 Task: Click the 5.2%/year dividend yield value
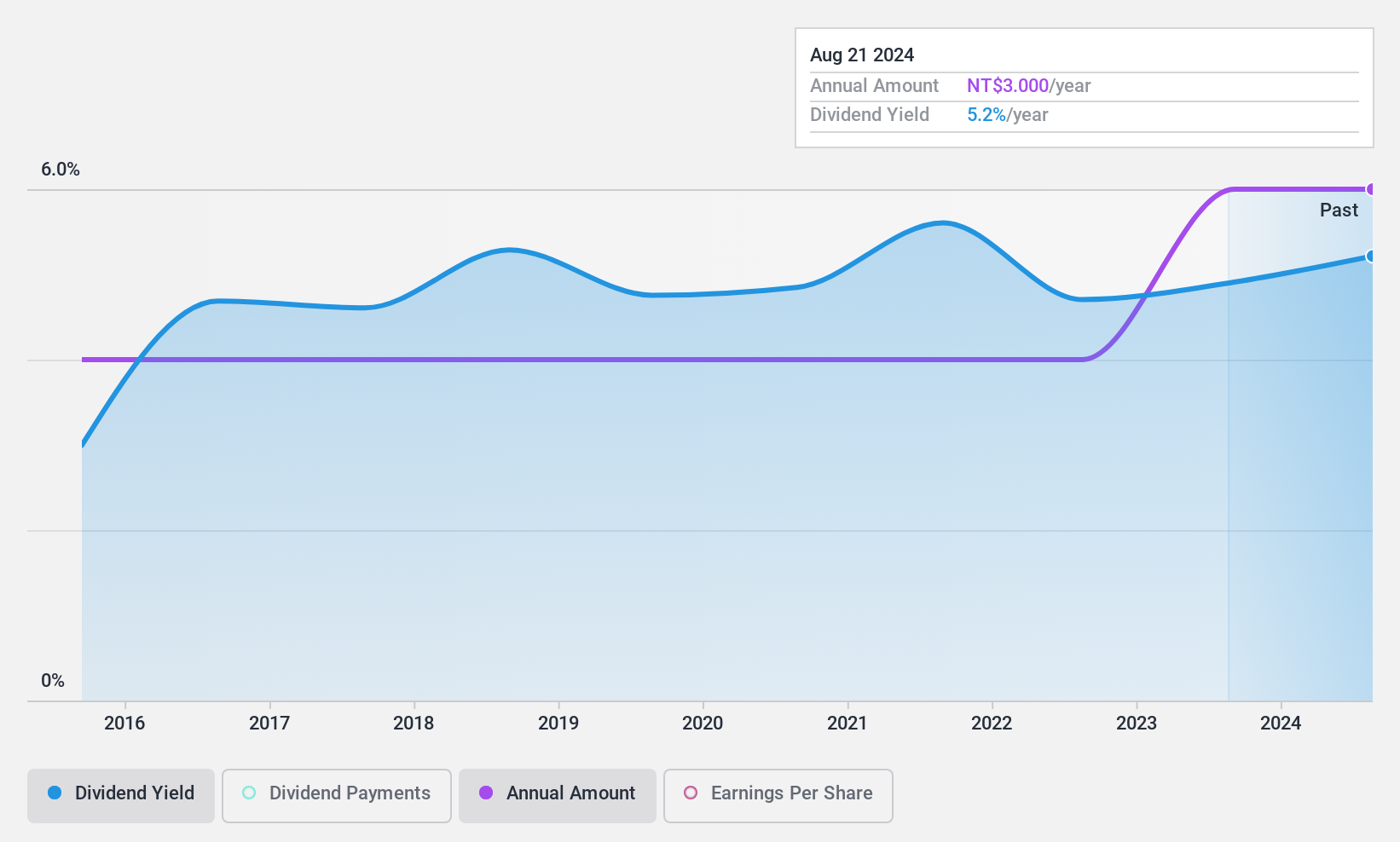tap(1008, 114)
